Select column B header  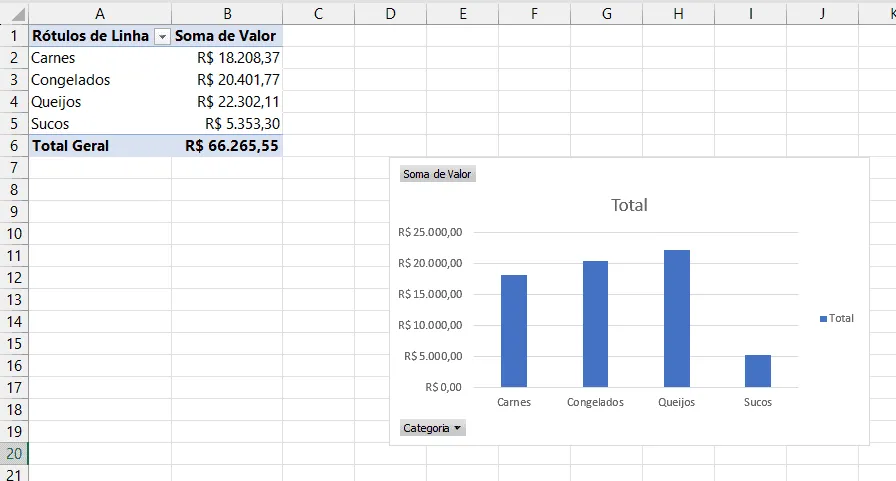[227, 14]
